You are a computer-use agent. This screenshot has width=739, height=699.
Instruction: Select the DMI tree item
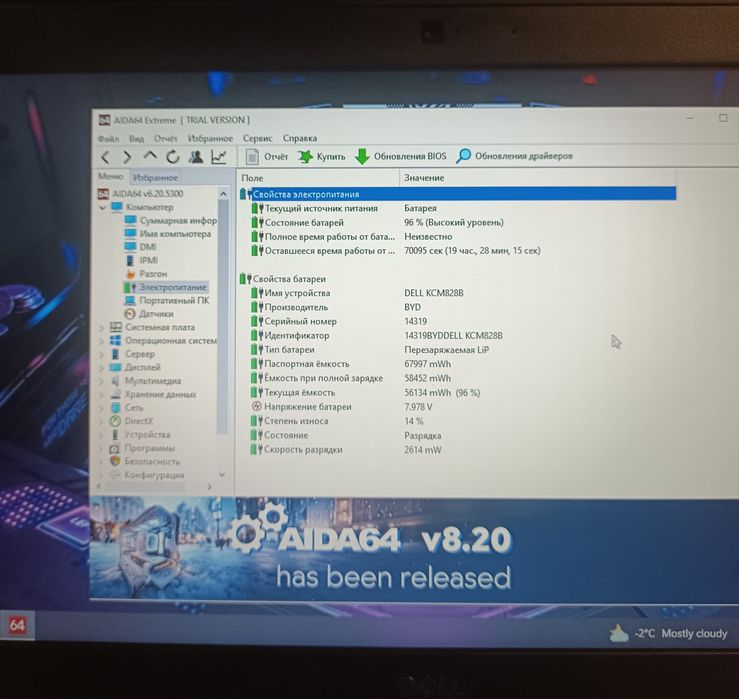tap(140, 247)
